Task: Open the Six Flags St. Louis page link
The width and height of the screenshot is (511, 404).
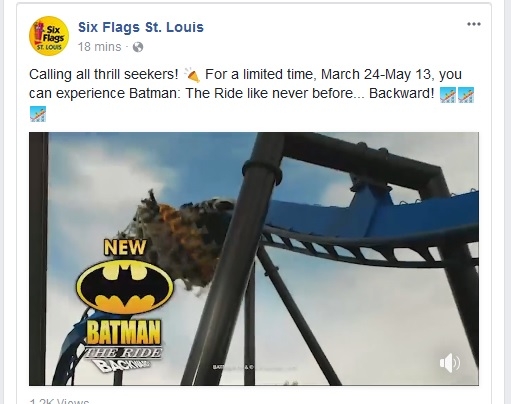Action: 141,27
